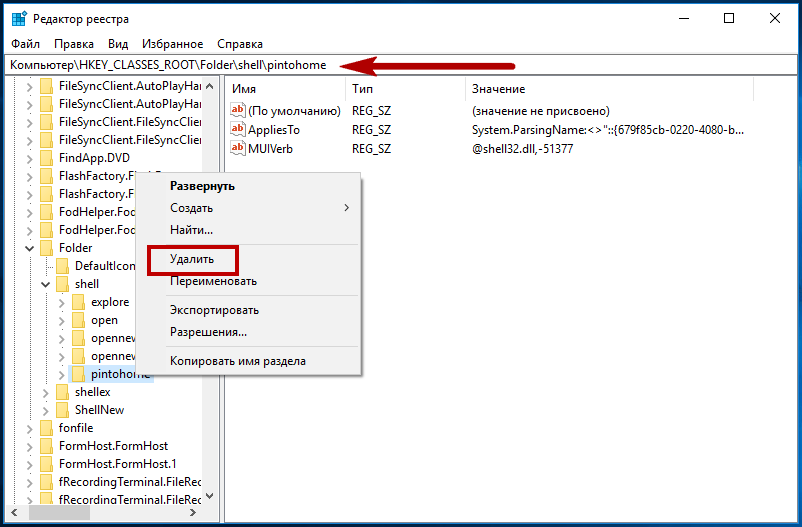
Task: Click the folder icon of FormHost.FormHost.1
Action: [x=47, y=464]
